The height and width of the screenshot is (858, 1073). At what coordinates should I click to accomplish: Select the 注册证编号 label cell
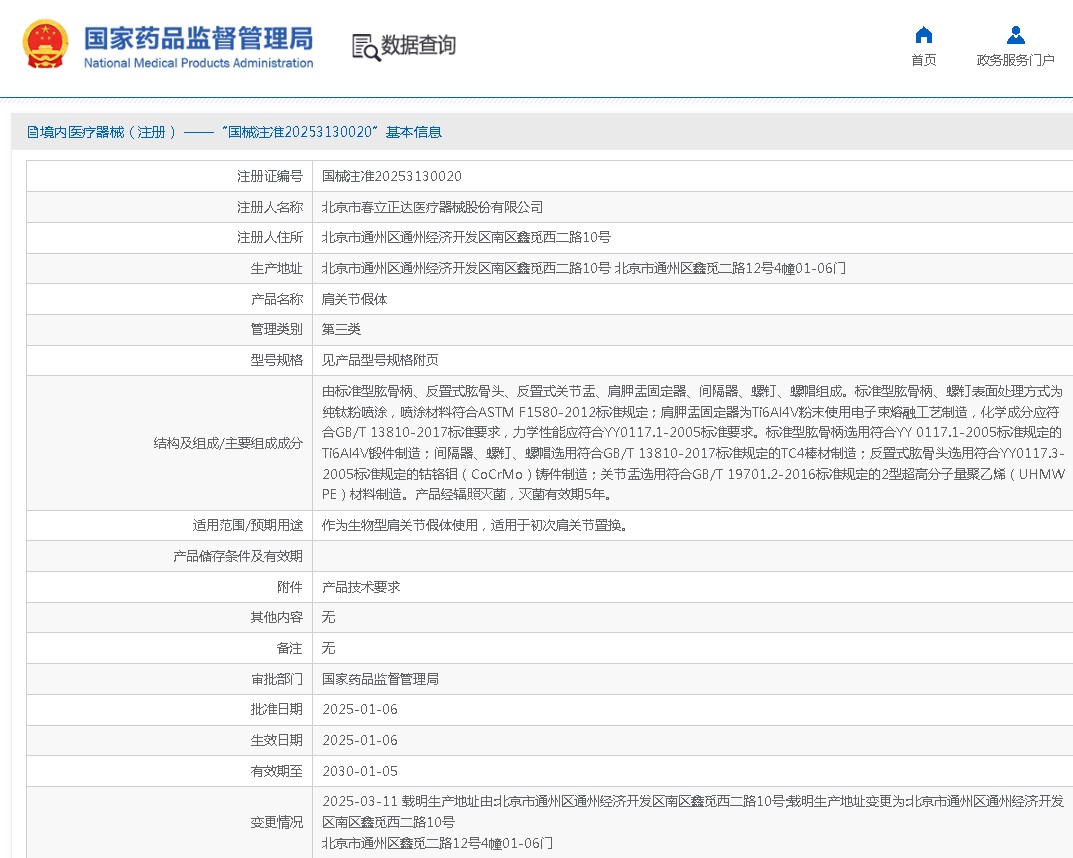click(x=170, y=177)
